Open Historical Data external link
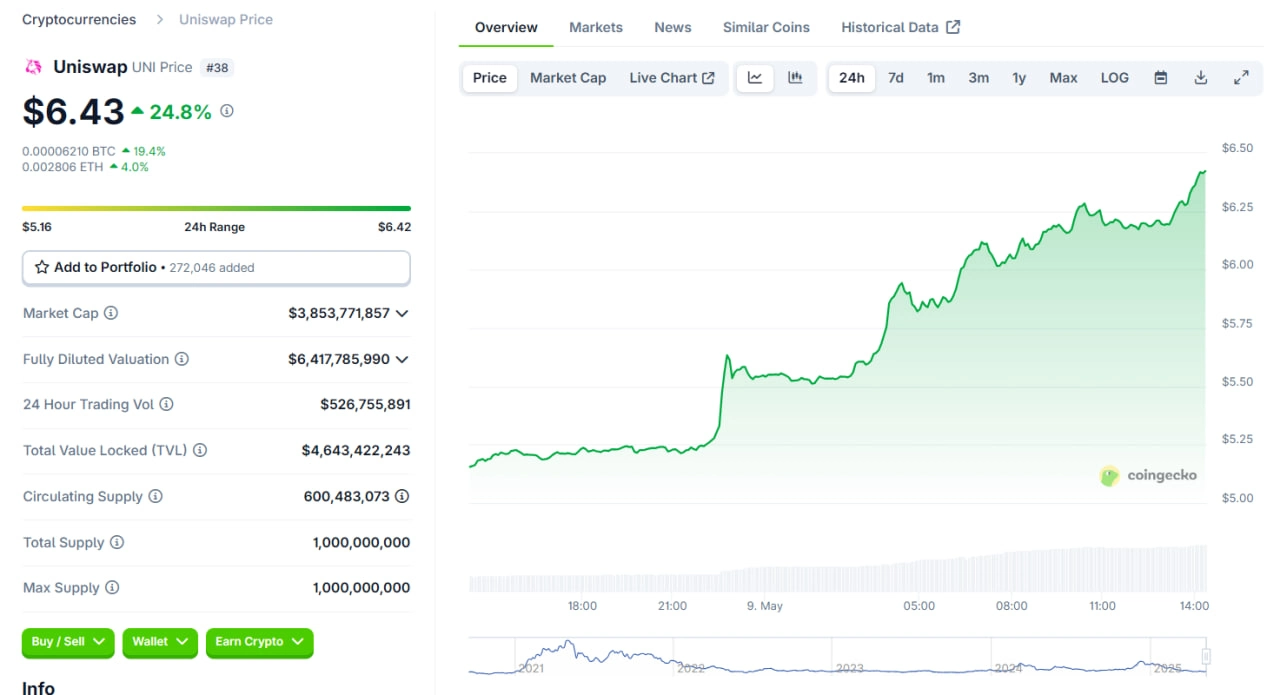 (x=900, y=27)
